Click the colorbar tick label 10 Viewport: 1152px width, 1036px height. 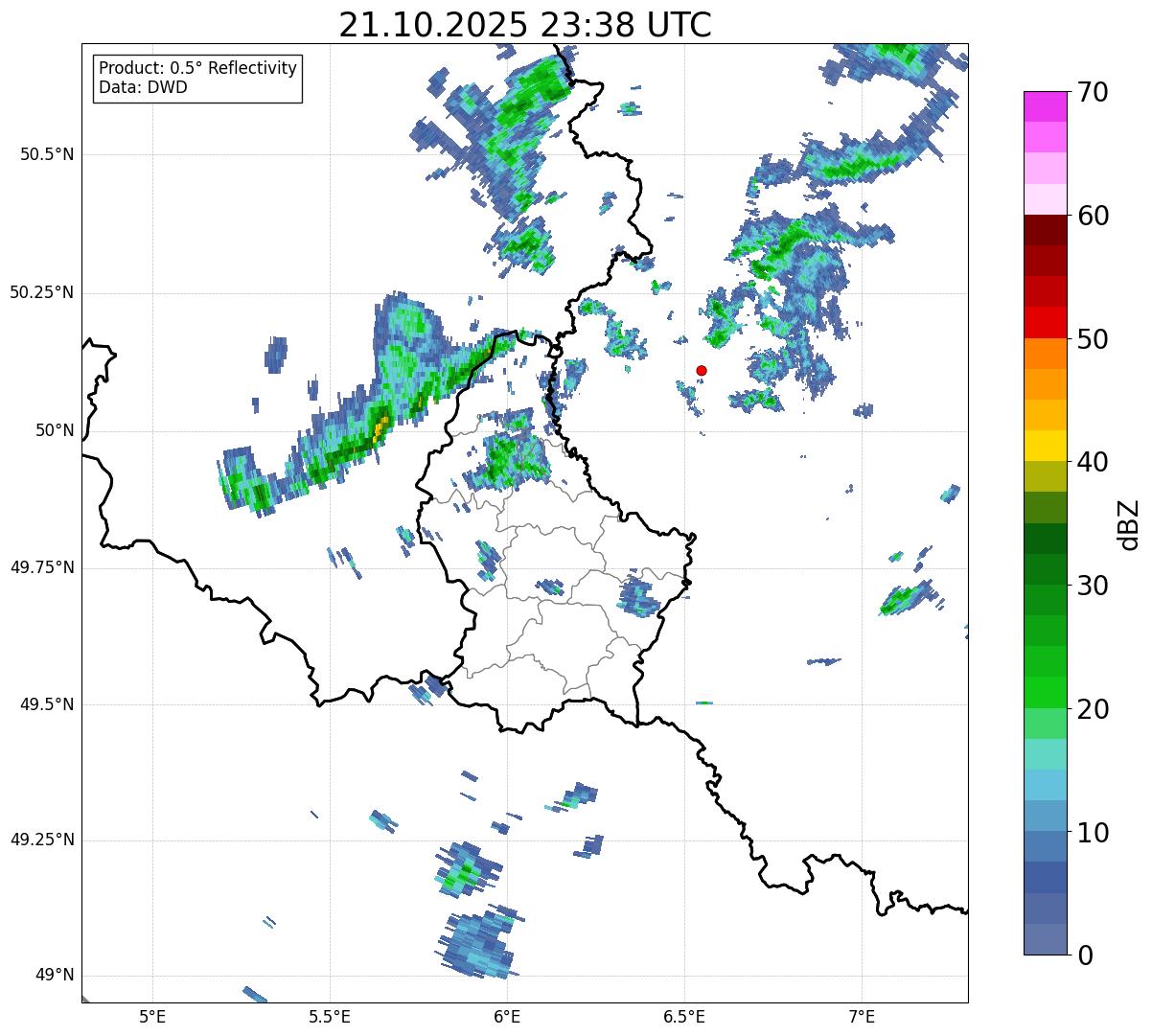(1093, 833)
